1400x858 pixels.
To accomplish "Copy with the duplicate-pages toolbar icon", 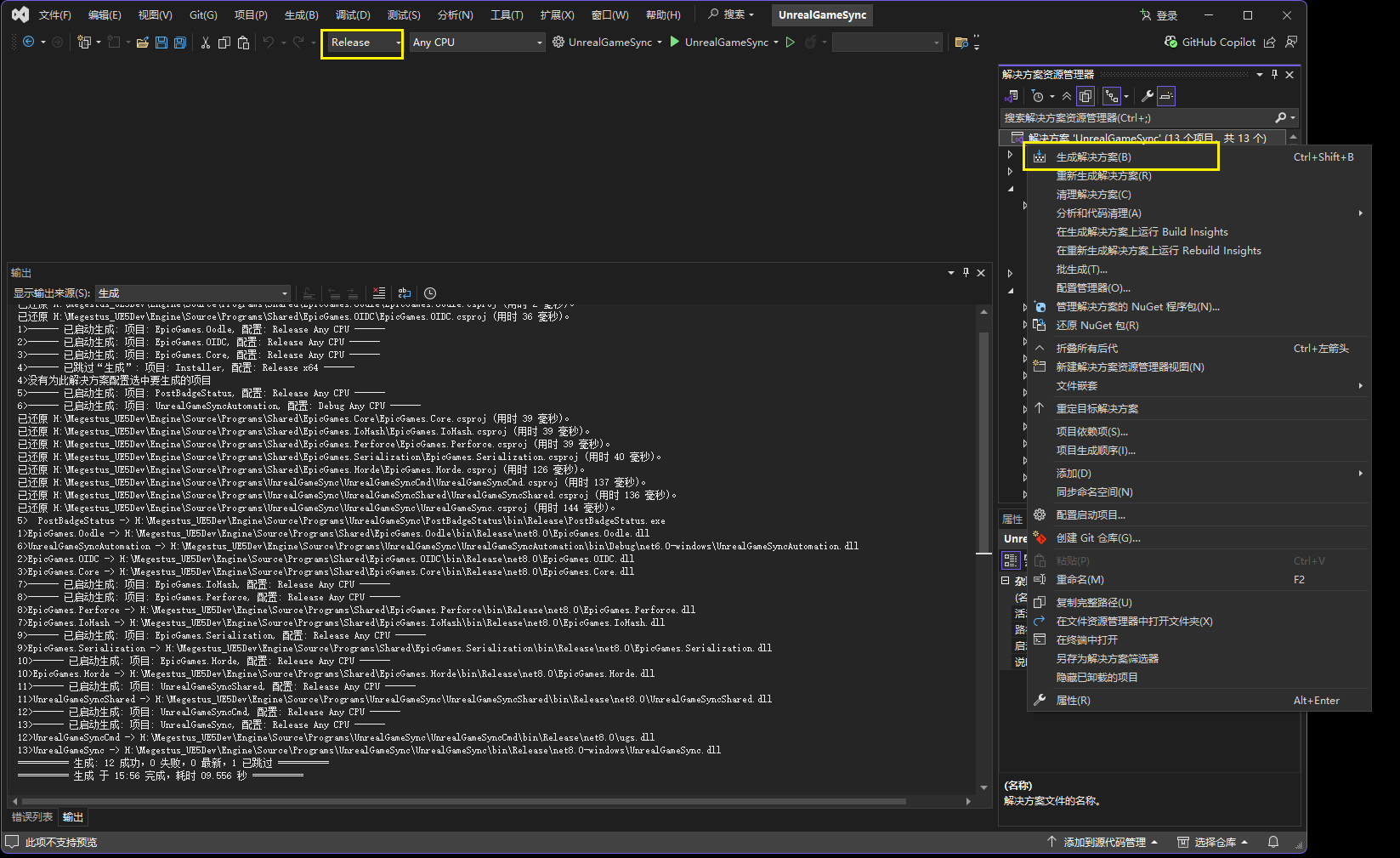I will [224, 42].
